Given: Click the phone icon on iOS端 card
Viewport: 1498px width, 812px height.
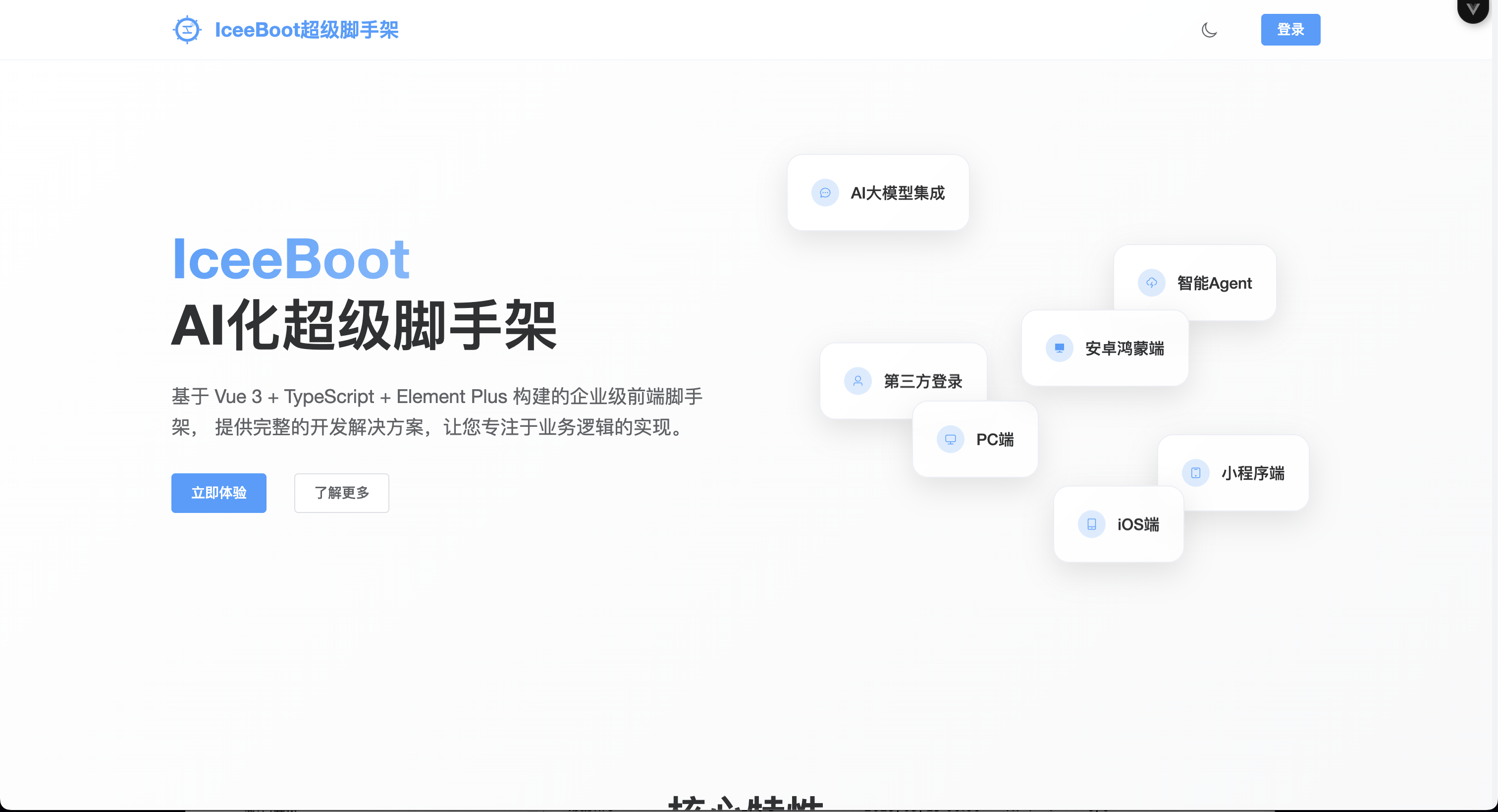Looking at the screenshot, I should 1091,524.
